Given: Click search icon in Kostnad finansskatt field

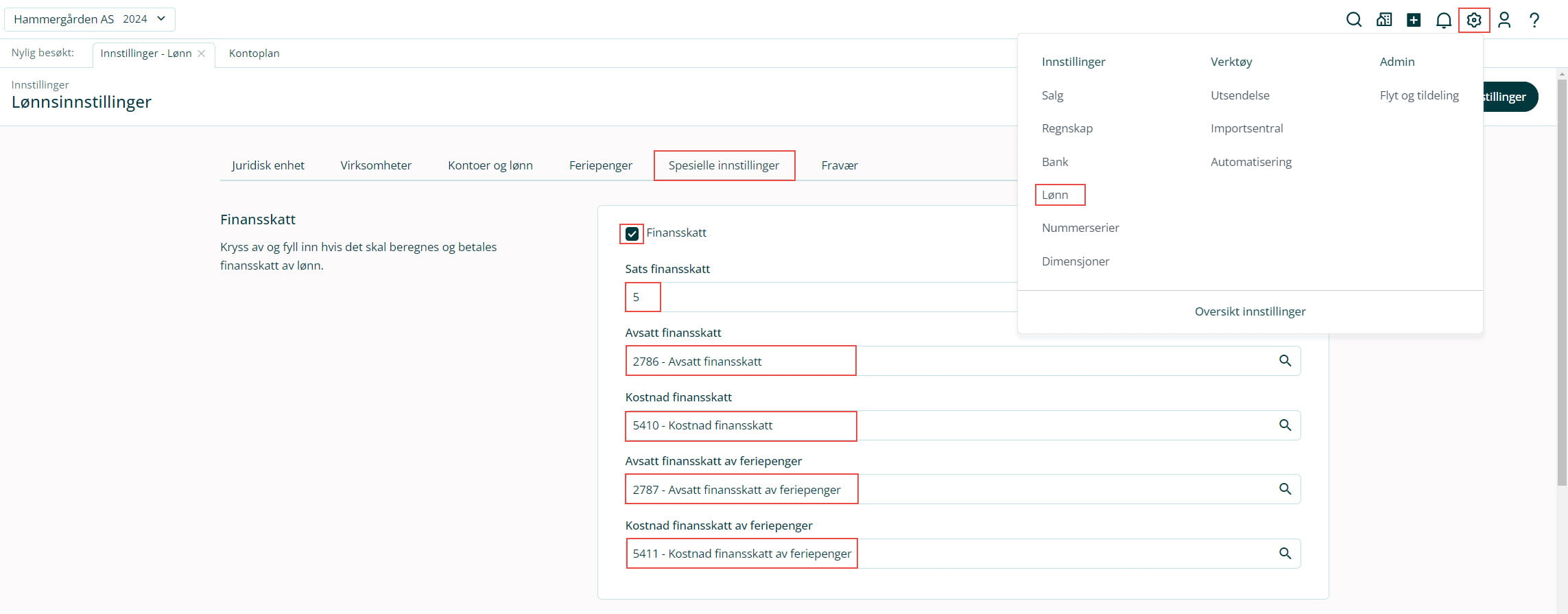Looking at the screenshot, I should (1285, 425).
